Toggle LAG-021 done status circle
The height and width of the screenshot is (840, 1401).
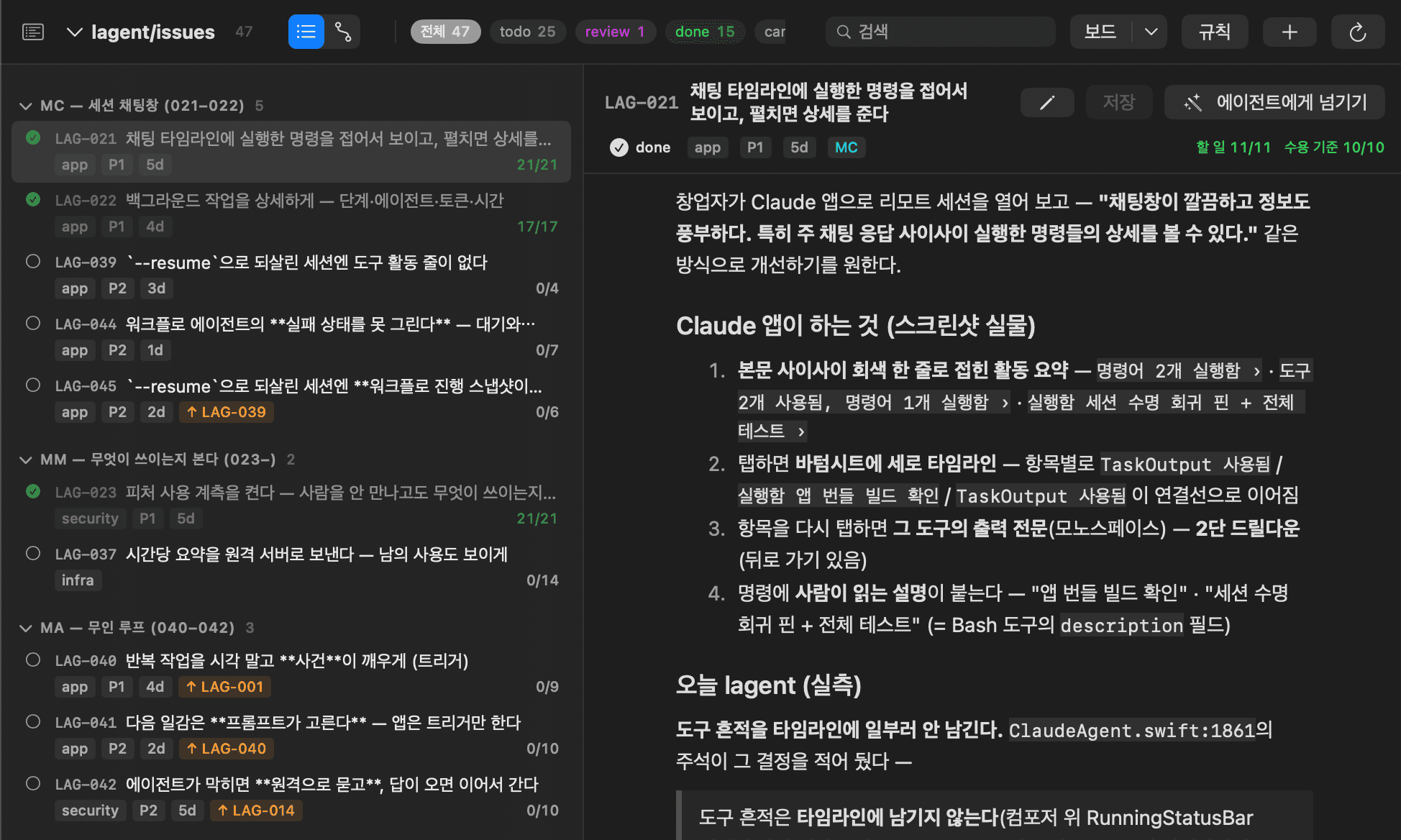point(33,137)
